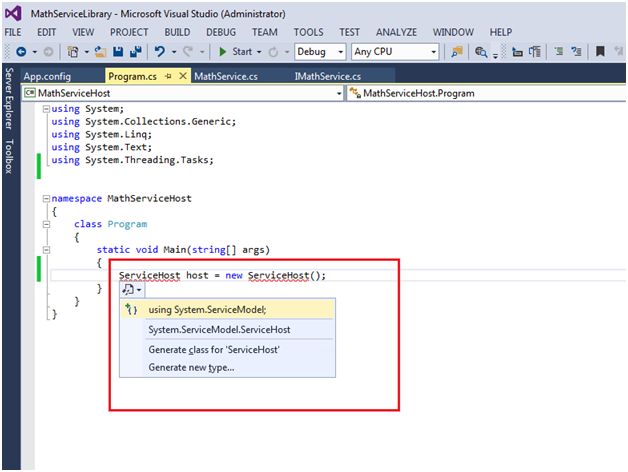Image resolution: width=628 pixels, height=472 pixels.
Task: Open the smart tag lightbulb dropdown
Action: (132, 289)
